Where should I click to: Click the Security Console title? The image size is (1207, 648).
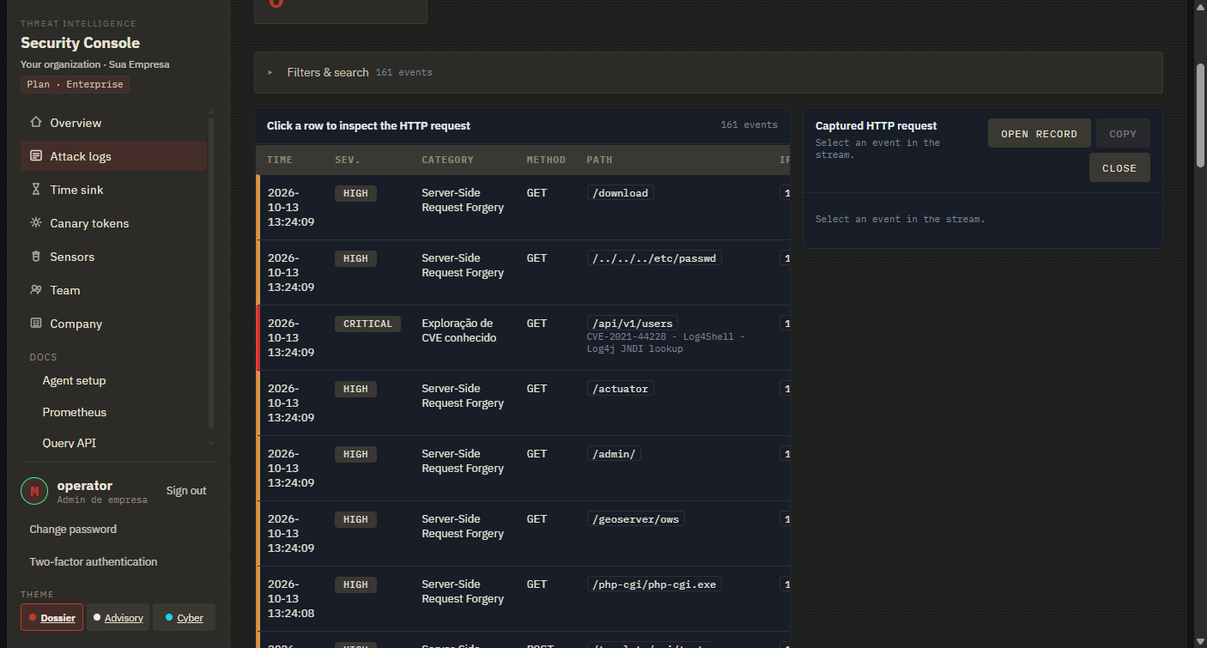(80, 43)
